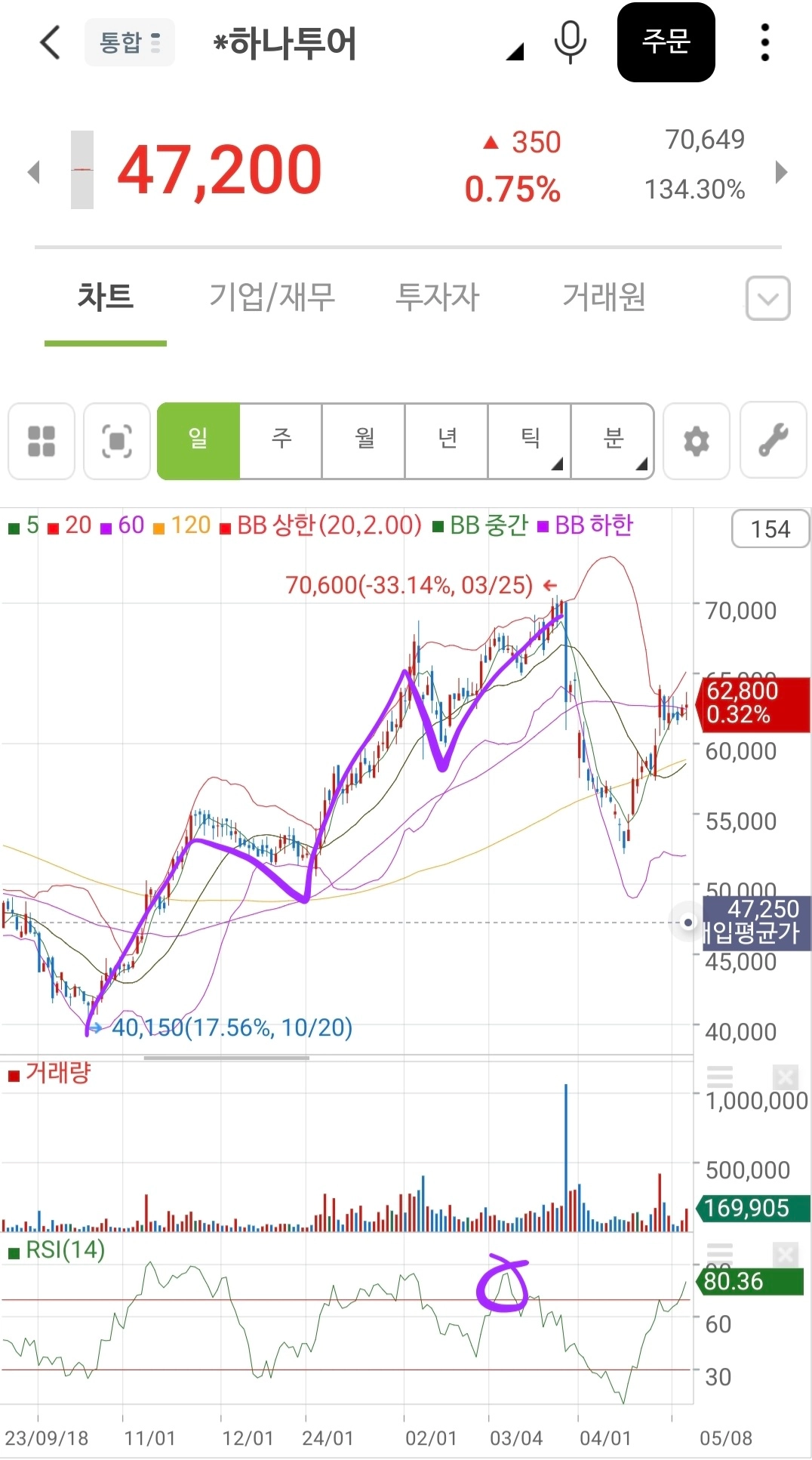Open RSI pane reorder handle icon

(x=719, y=1254)
